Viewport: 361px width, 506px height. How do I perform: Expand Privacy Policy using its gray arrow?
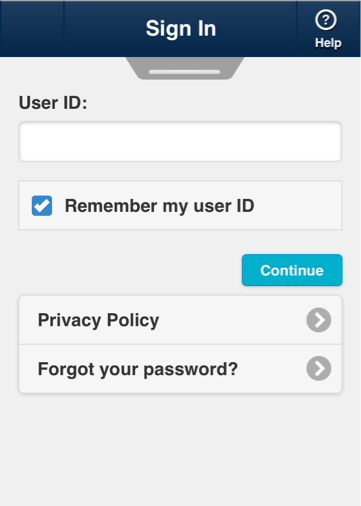pyautogui.click(x=319, y=320)
